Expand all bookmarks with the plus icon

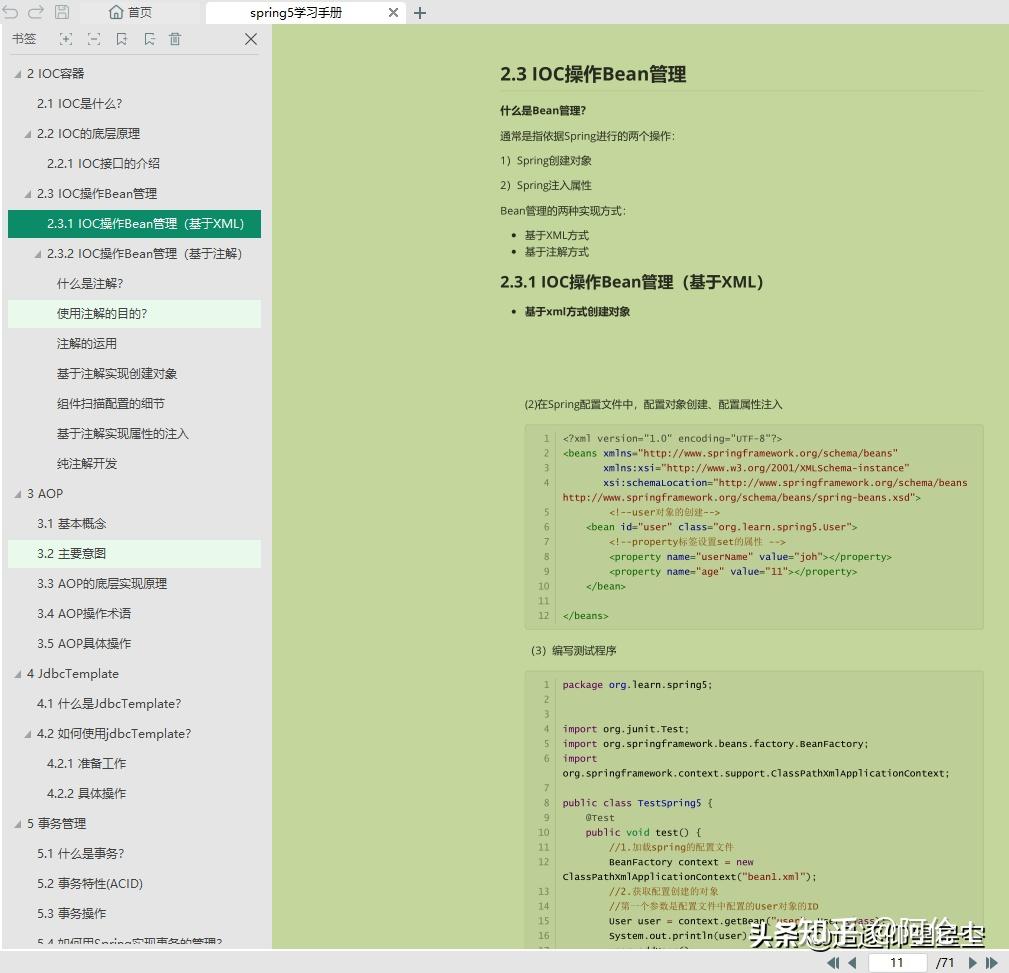click(x=66, y=38)
